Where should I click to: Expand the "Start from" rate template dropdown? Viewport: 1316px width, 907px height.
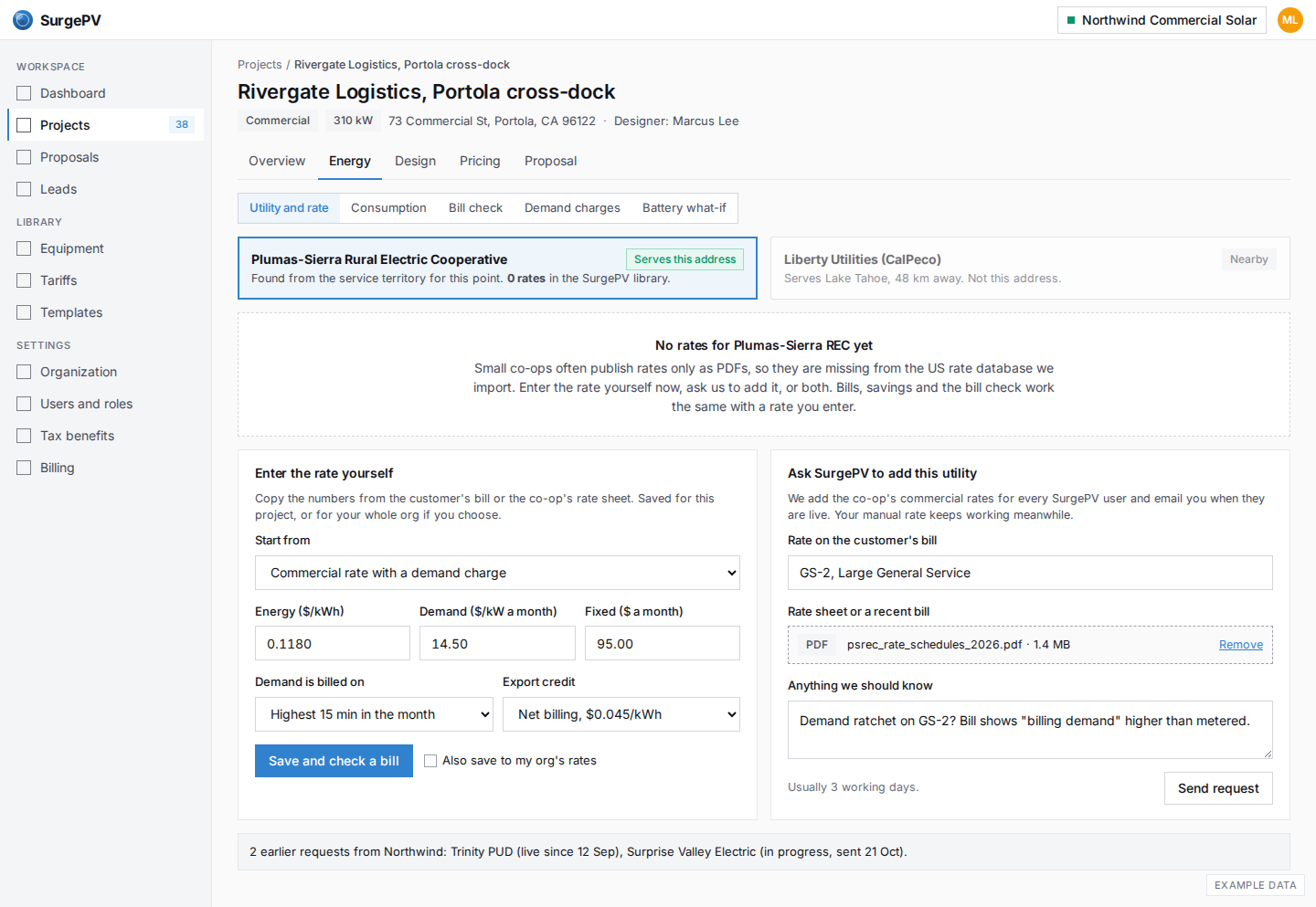497,573
